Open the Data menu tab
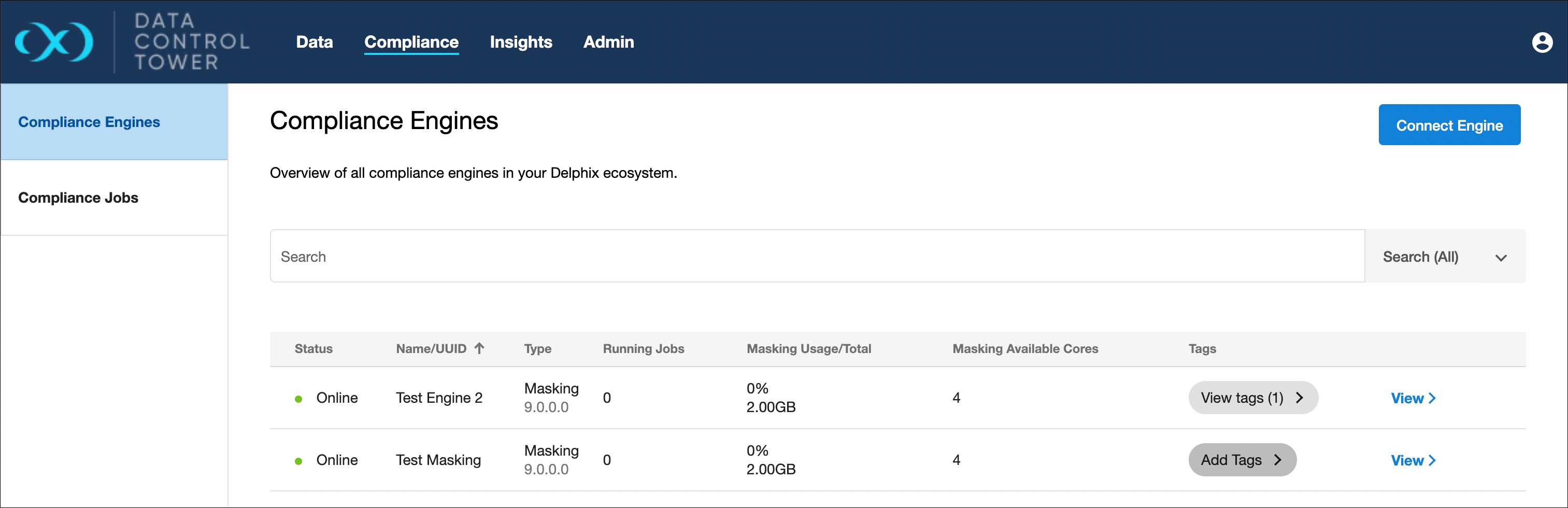Viewport: 1568px width, 508px height. point(314,41)
